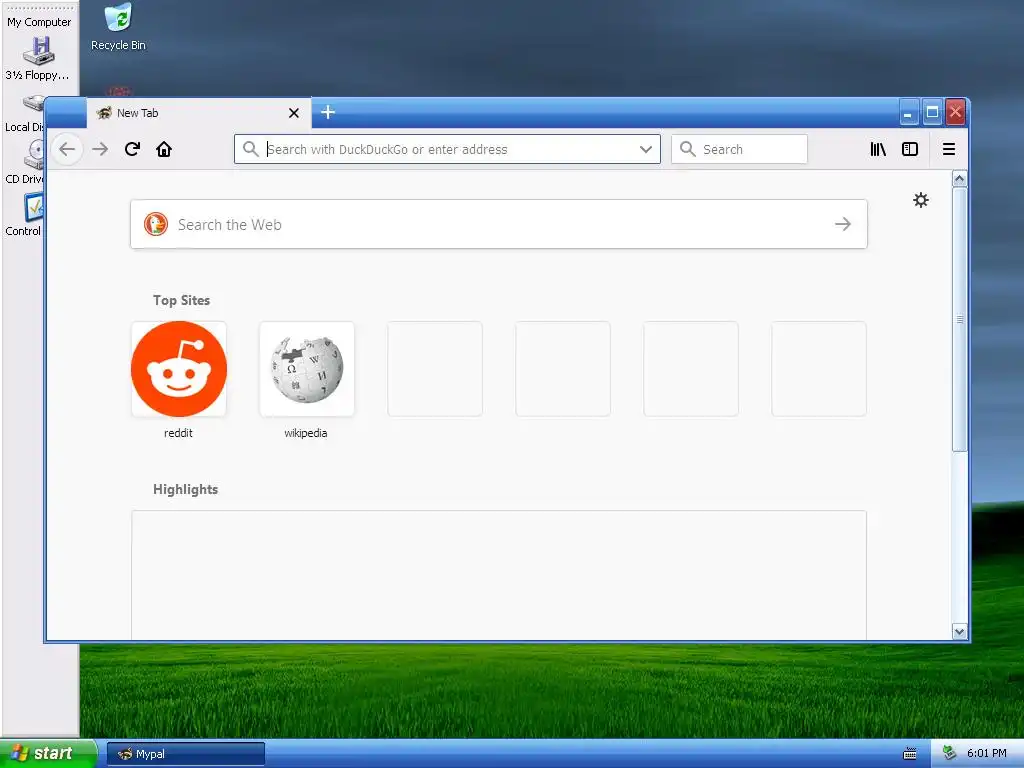Open the hamburger application menu
This screenshot has width=1024, height=768.
tap(949, 150)
